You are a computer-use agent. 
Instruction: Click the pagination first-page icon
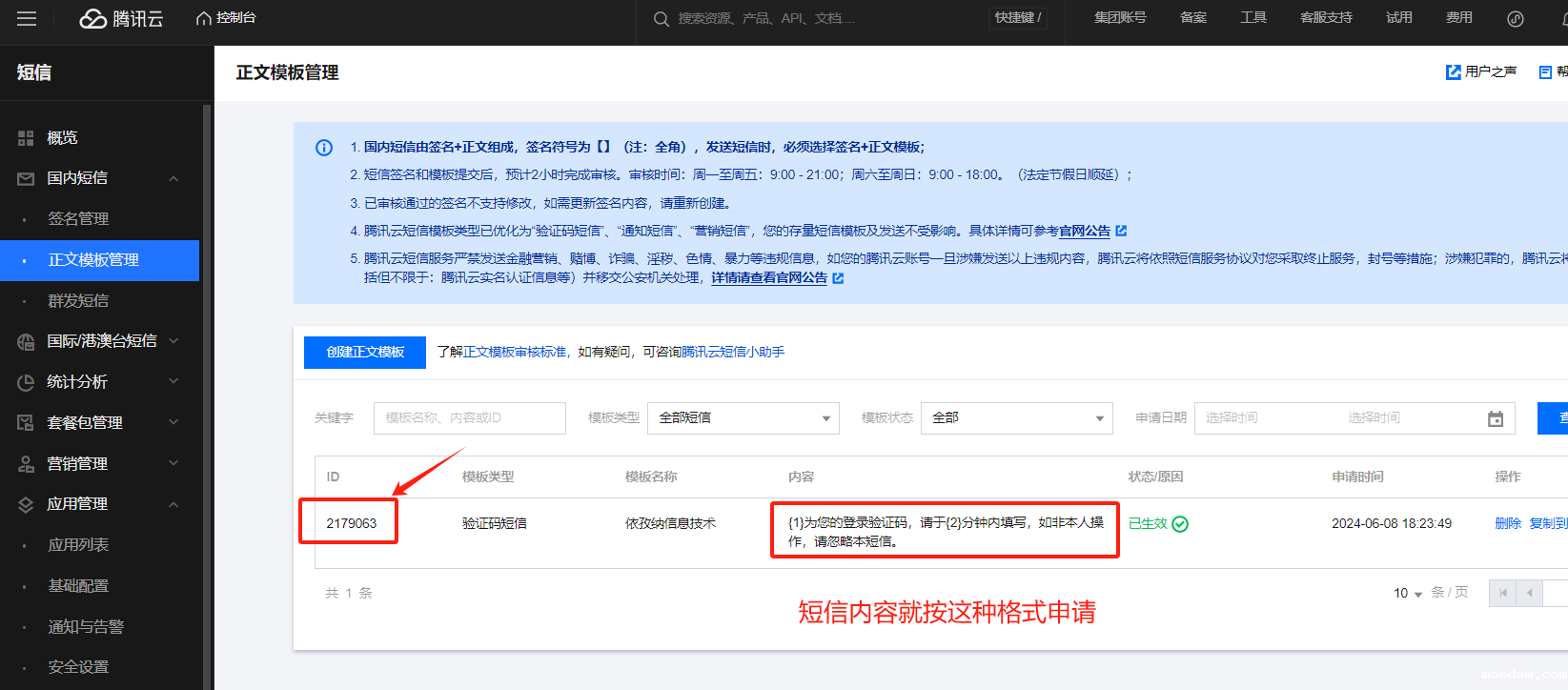1502,593
